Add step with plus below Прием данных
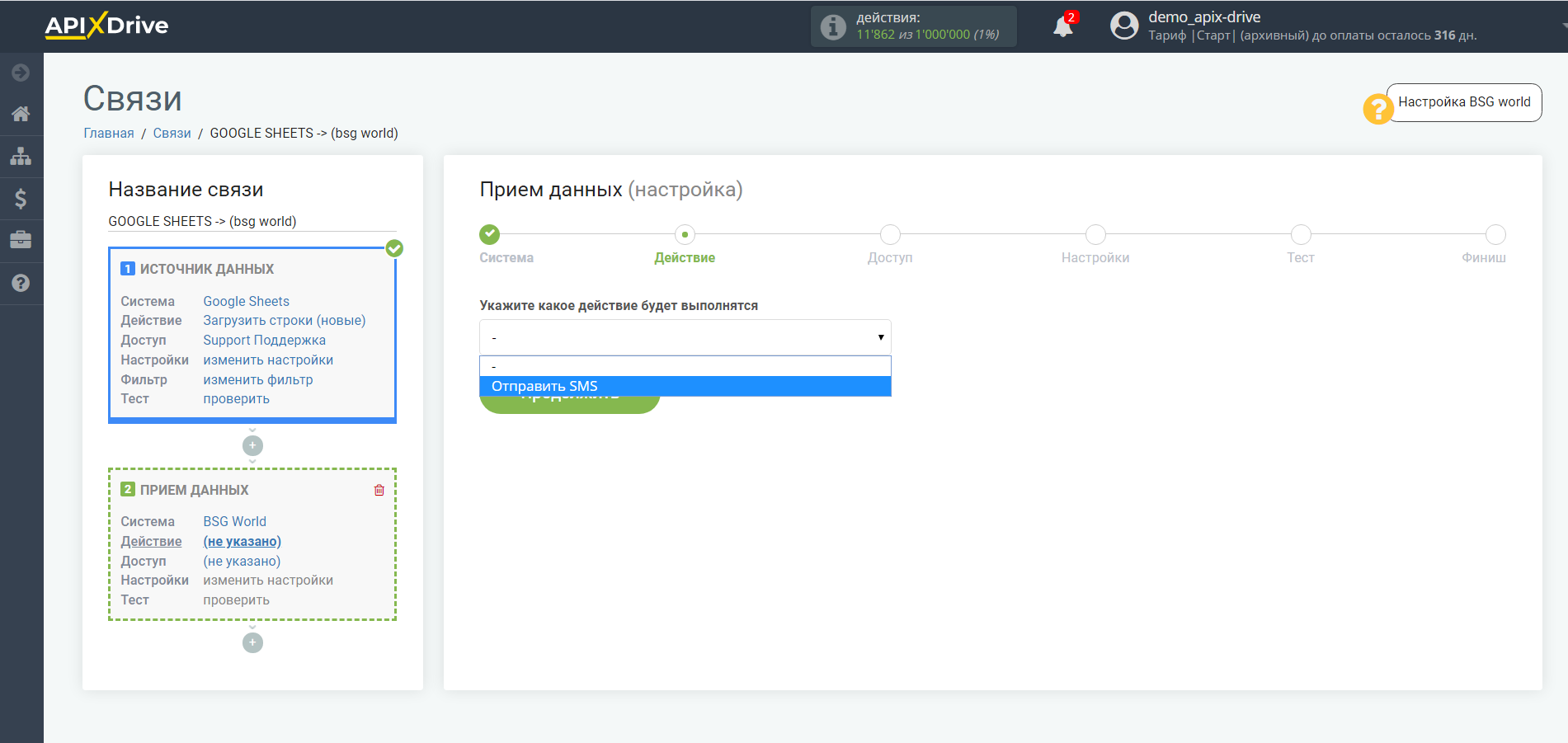This screenshot has width=1568, height=743. click(x=252, y=642)
